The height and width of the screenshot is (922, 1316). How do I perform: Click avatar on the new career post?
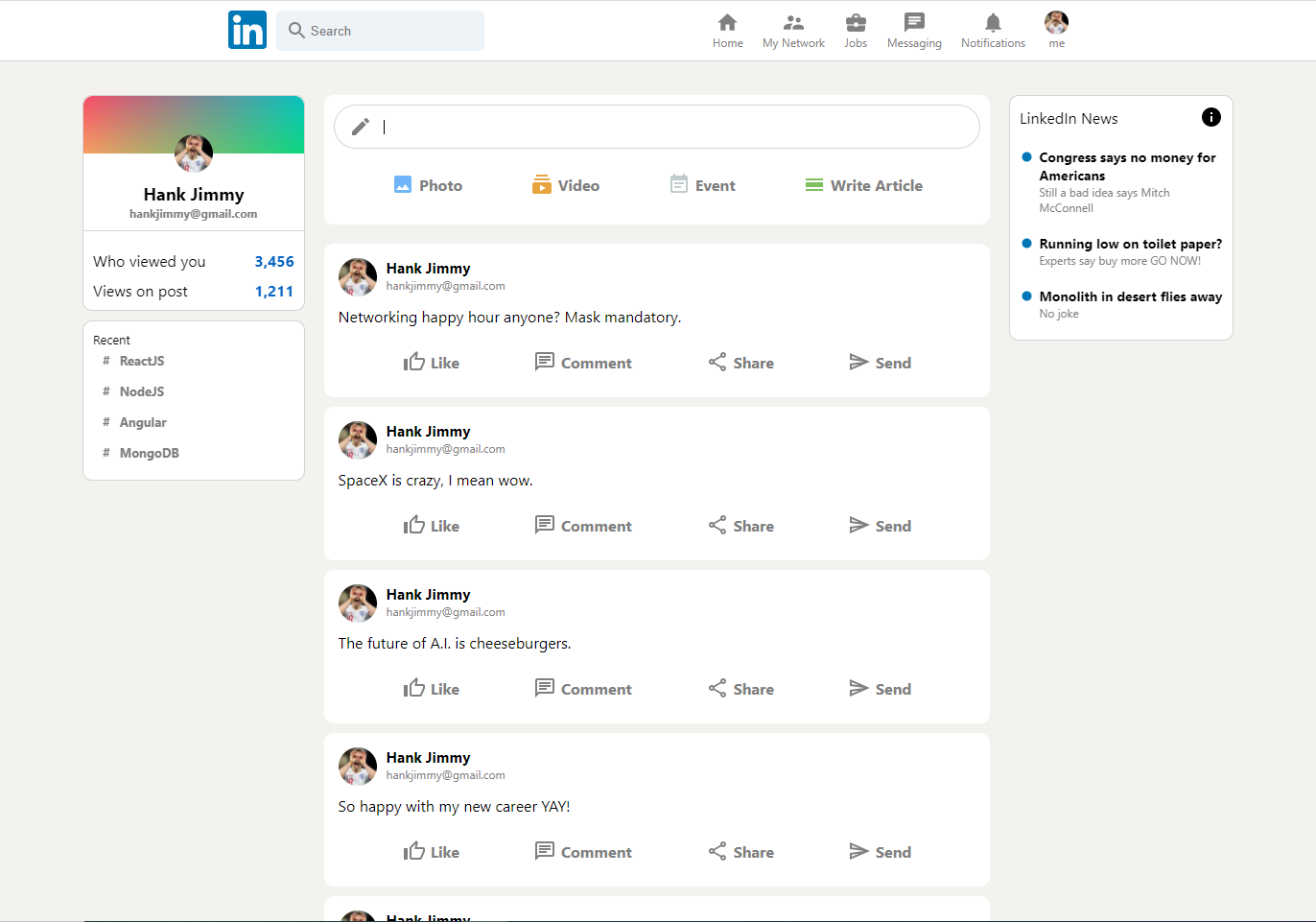(x=358, y=767)
